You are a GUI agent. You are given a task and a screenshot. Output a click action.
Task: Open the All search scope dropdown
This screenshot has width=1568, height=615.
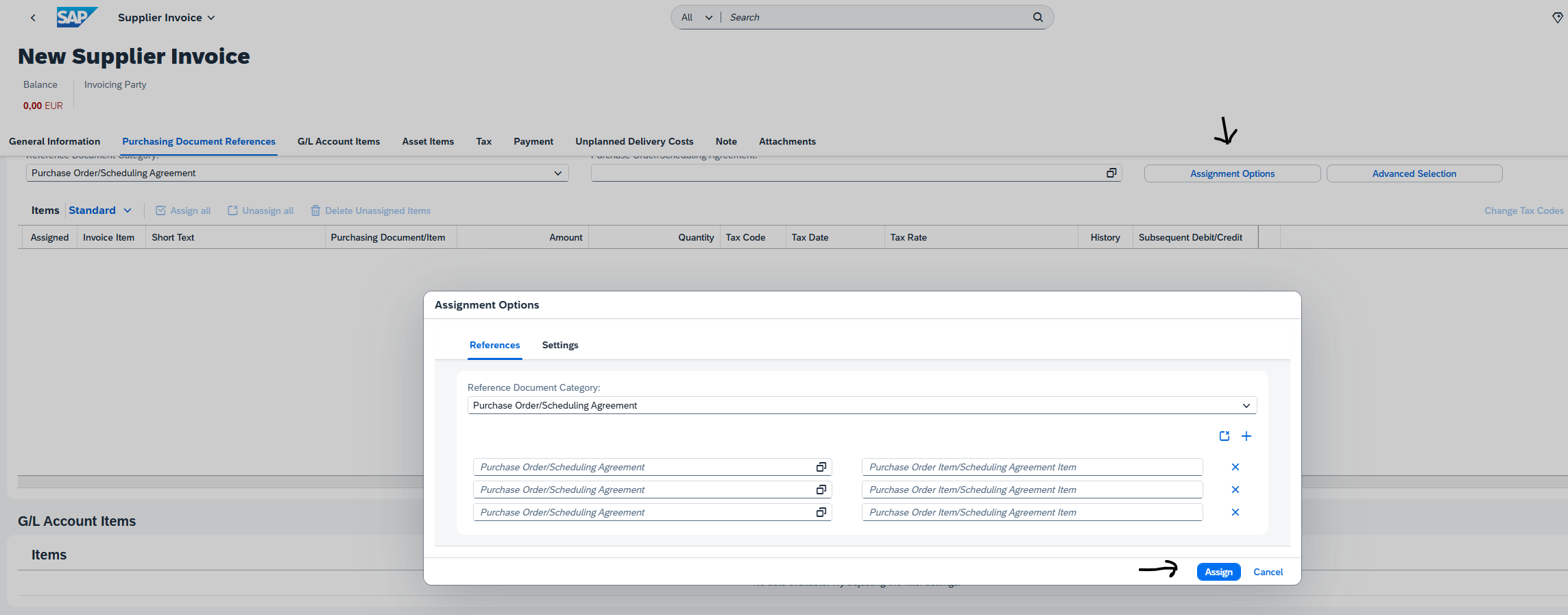697,17
